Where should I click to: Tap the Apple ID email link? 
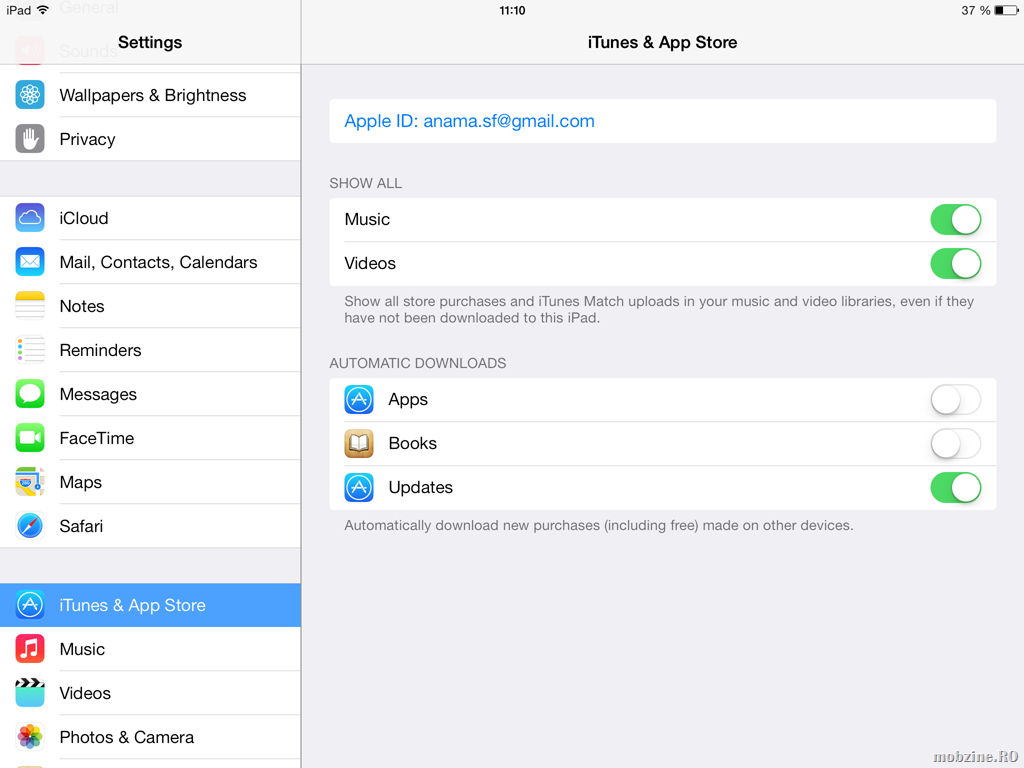tap(470, 121)
